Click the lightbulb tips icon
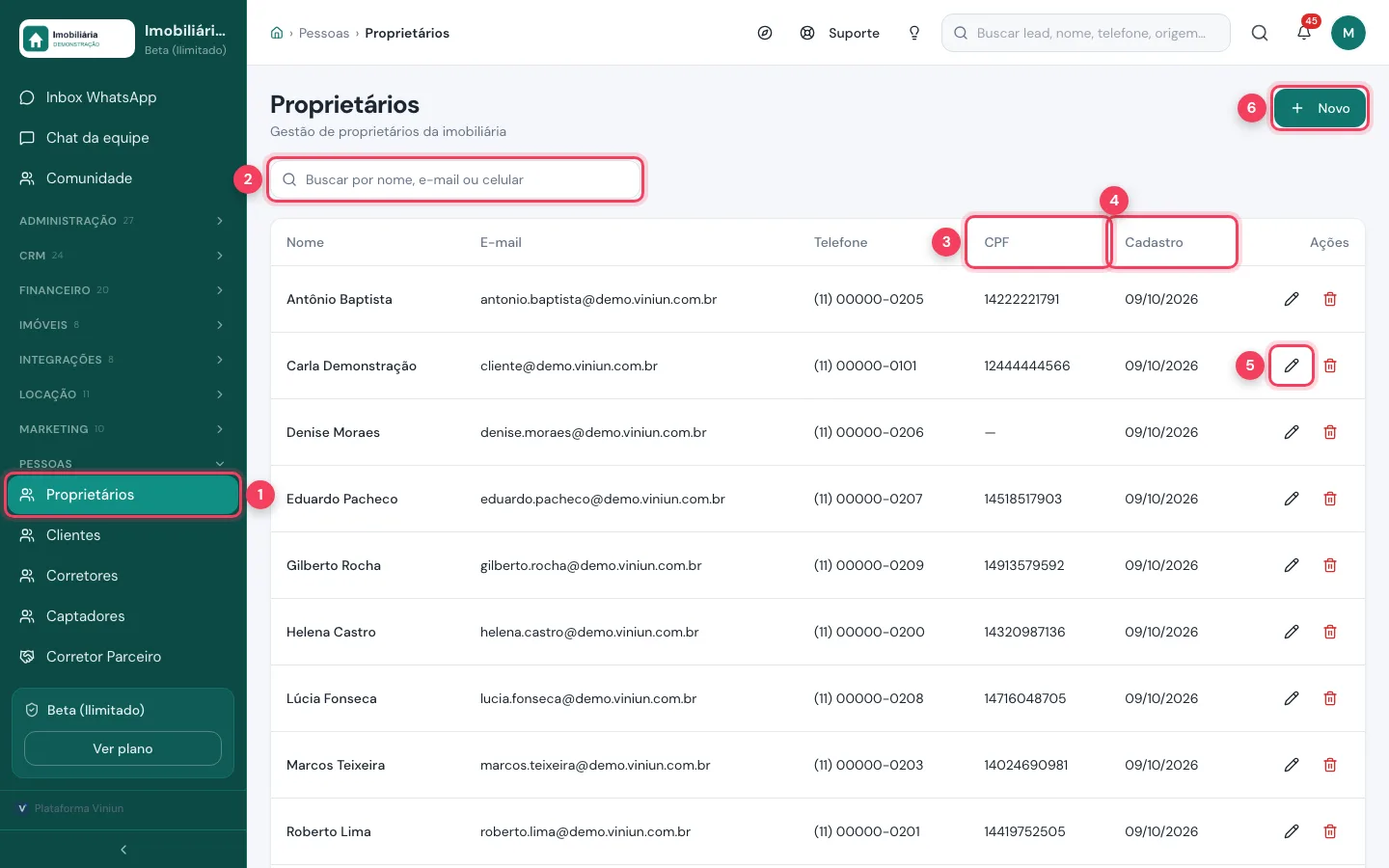Viewport: 1389px width, 868px height. tap(914, 33)
